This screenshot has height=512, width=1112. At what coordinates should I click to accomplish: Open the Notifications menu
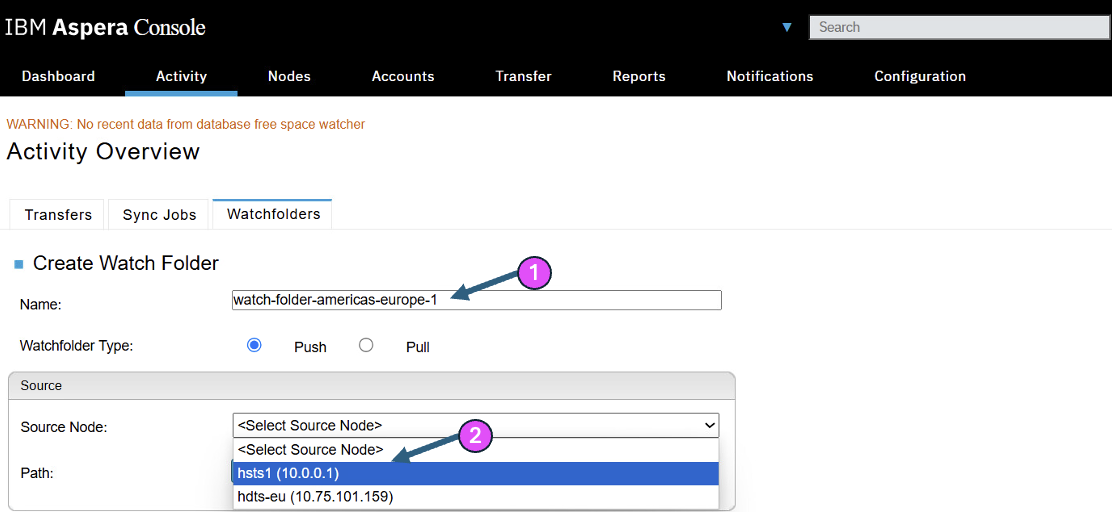[769, 76]
